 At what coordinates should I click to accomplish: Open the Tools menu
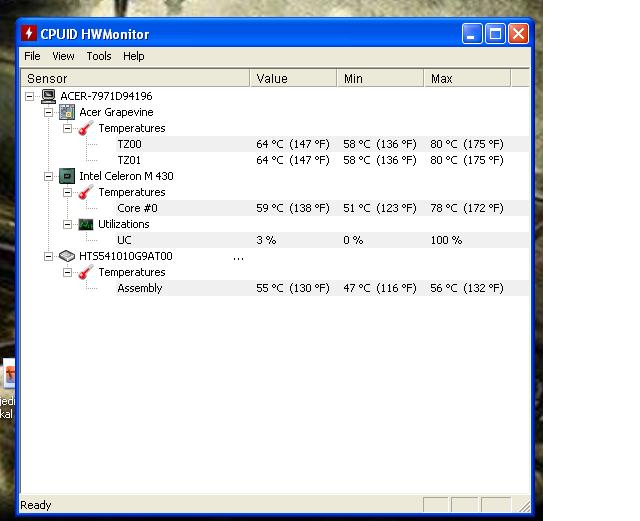99,56
